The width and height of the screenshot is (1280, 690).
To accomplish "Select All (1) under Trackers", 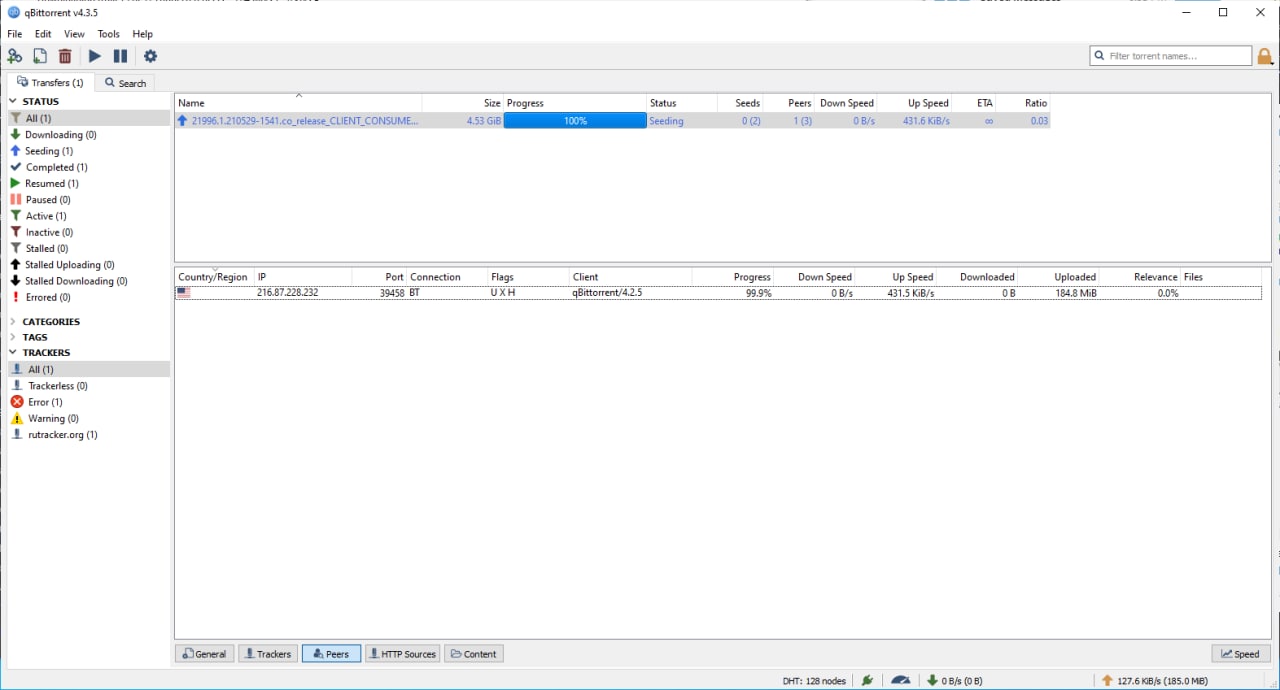I will coord(88,369).
